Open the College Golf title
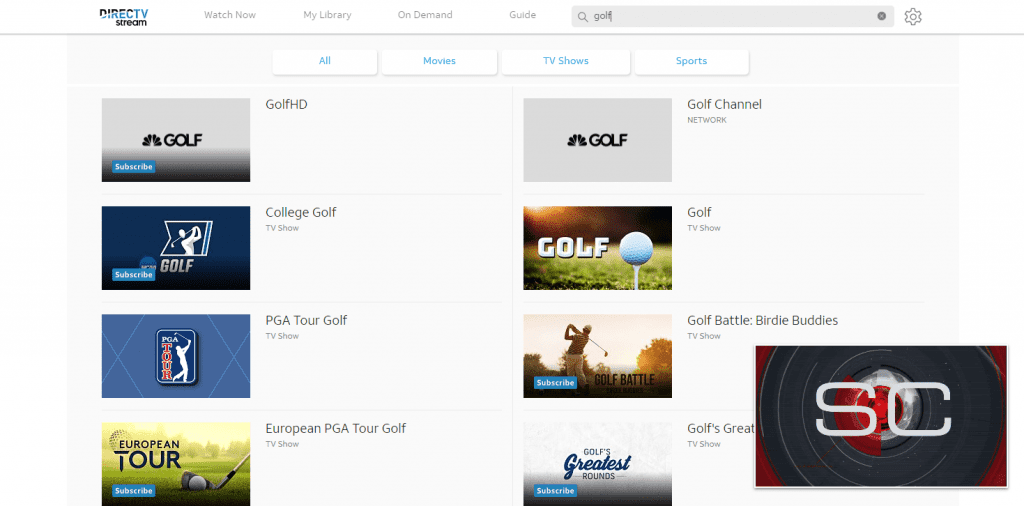The height and width of the screenshot is (506, 1024). pos(301,213)
